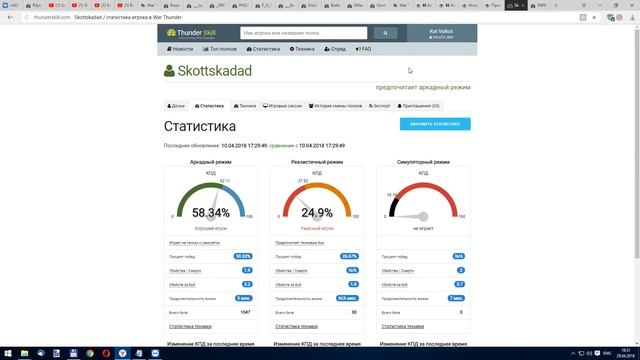Click realistic Убийства / Смерть label
The height and width of the screenshot is (360, 640).
tap(291, 271)
